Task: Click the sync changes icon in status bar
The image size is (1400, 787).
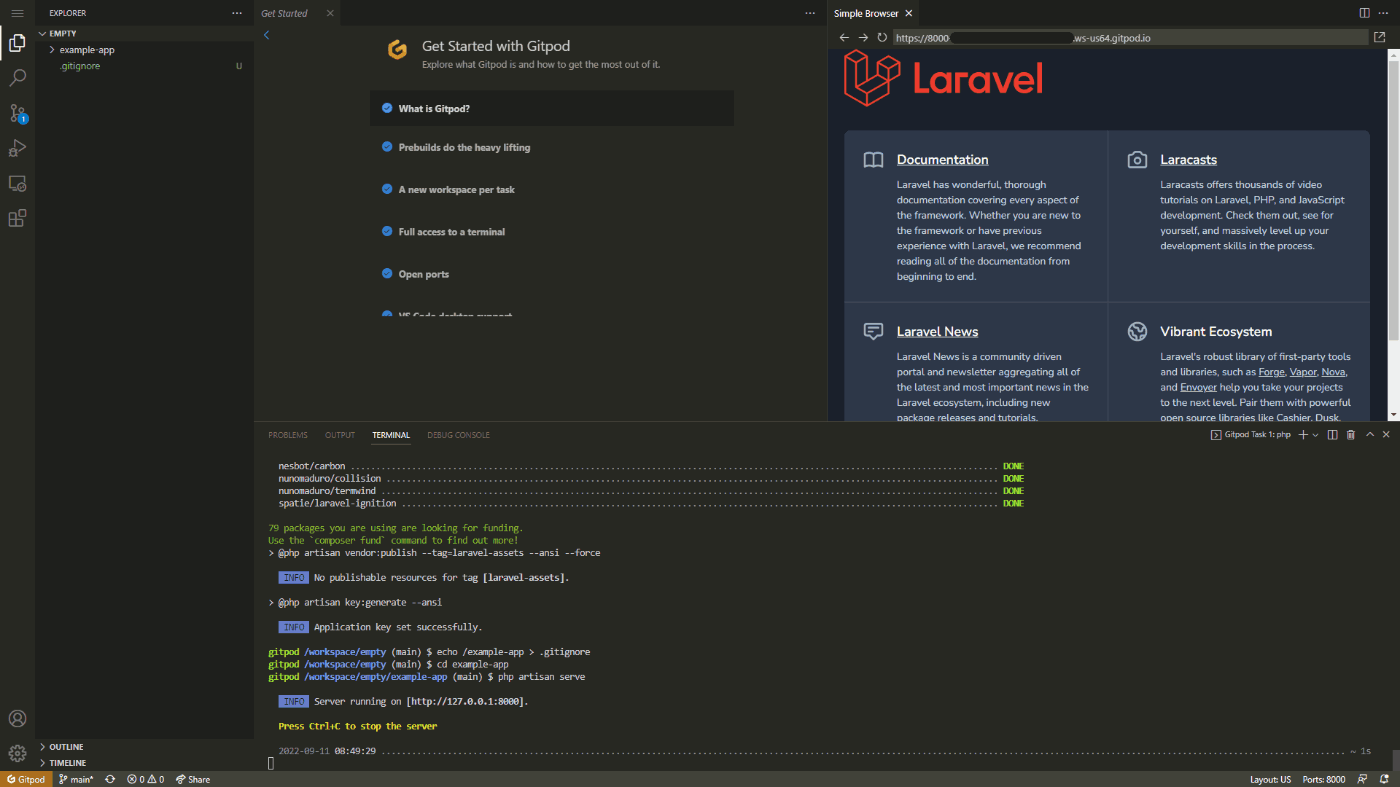Action: 110,779
